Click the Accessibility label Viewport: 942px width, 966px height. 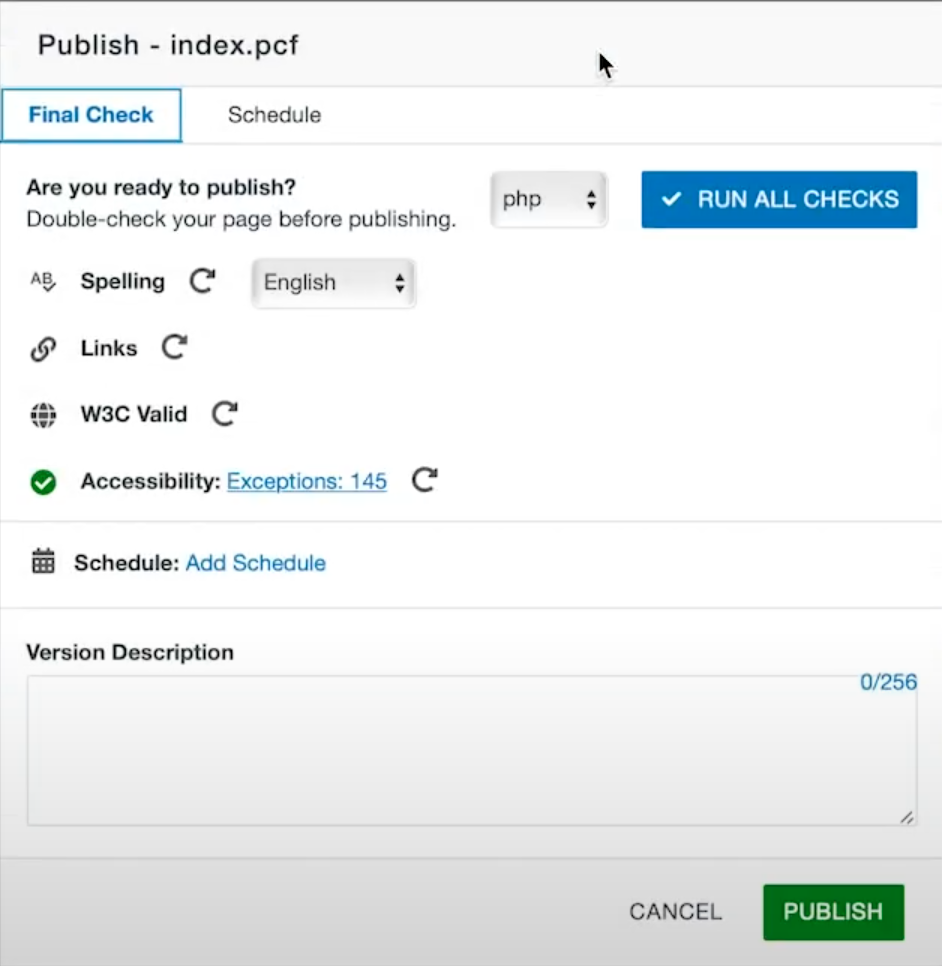150,481
